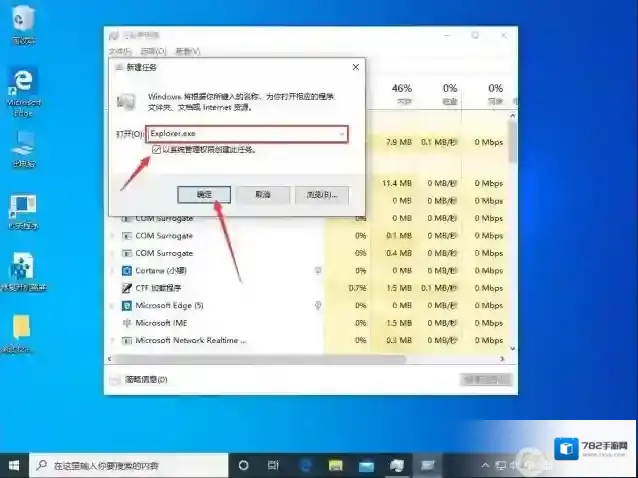This screenshot has height=478, width=638.
Task: Click the scroll-down arrow of the process list
Action: 512,349
